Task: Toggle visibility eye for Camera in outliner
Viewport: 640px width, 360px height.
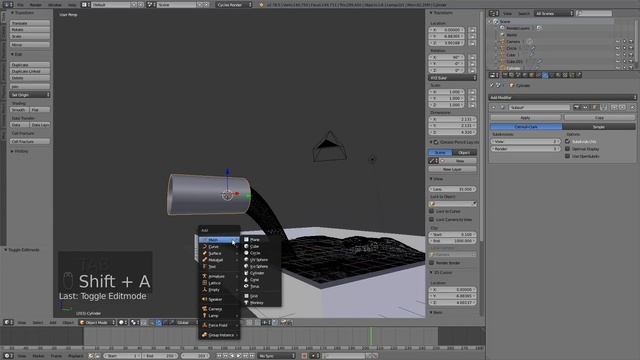Action: (618, 42)
